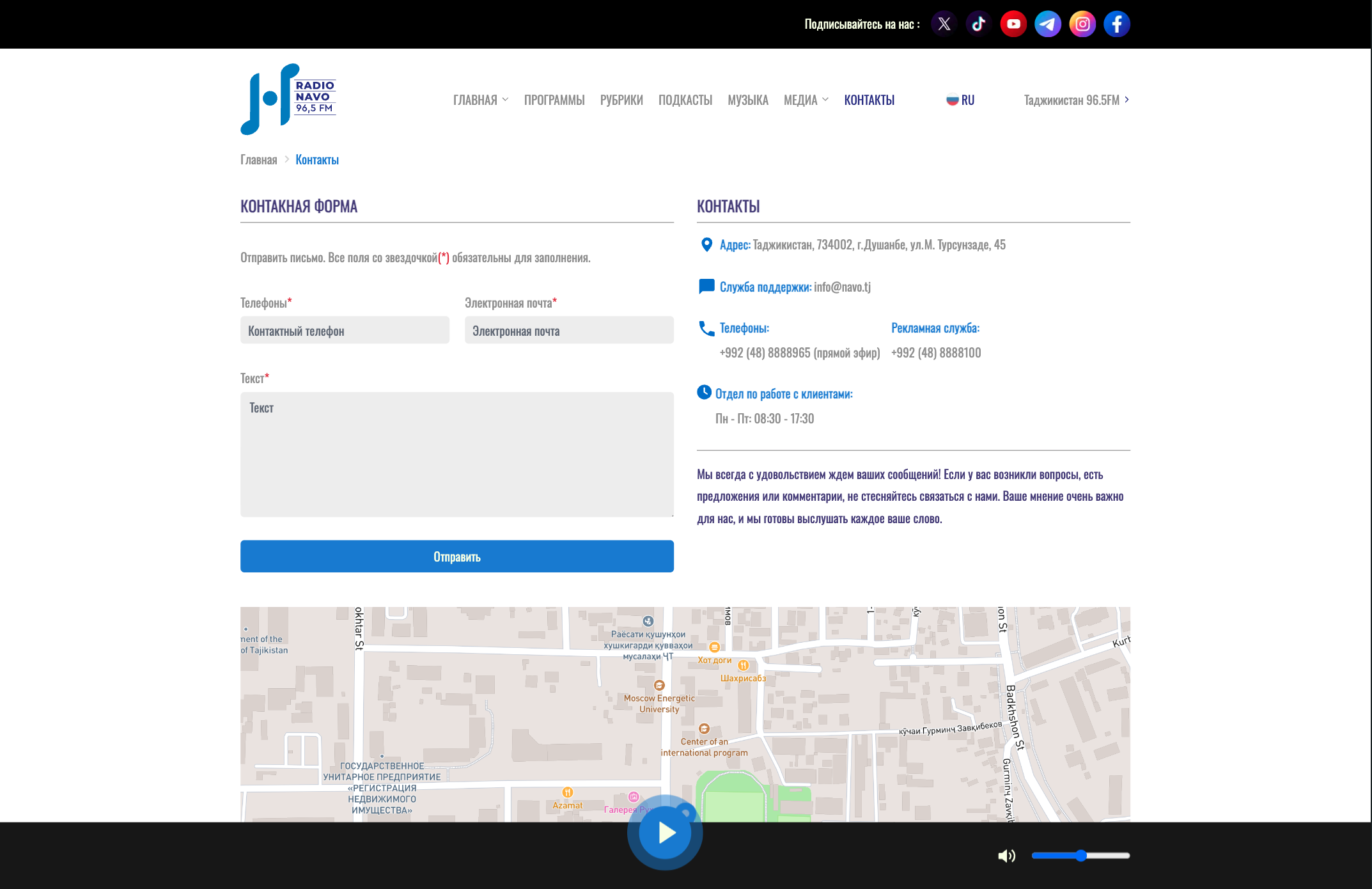Open the X (Twitter) social link
The height and width of the screenshot is (889, 1372).
tap(944, 24)
